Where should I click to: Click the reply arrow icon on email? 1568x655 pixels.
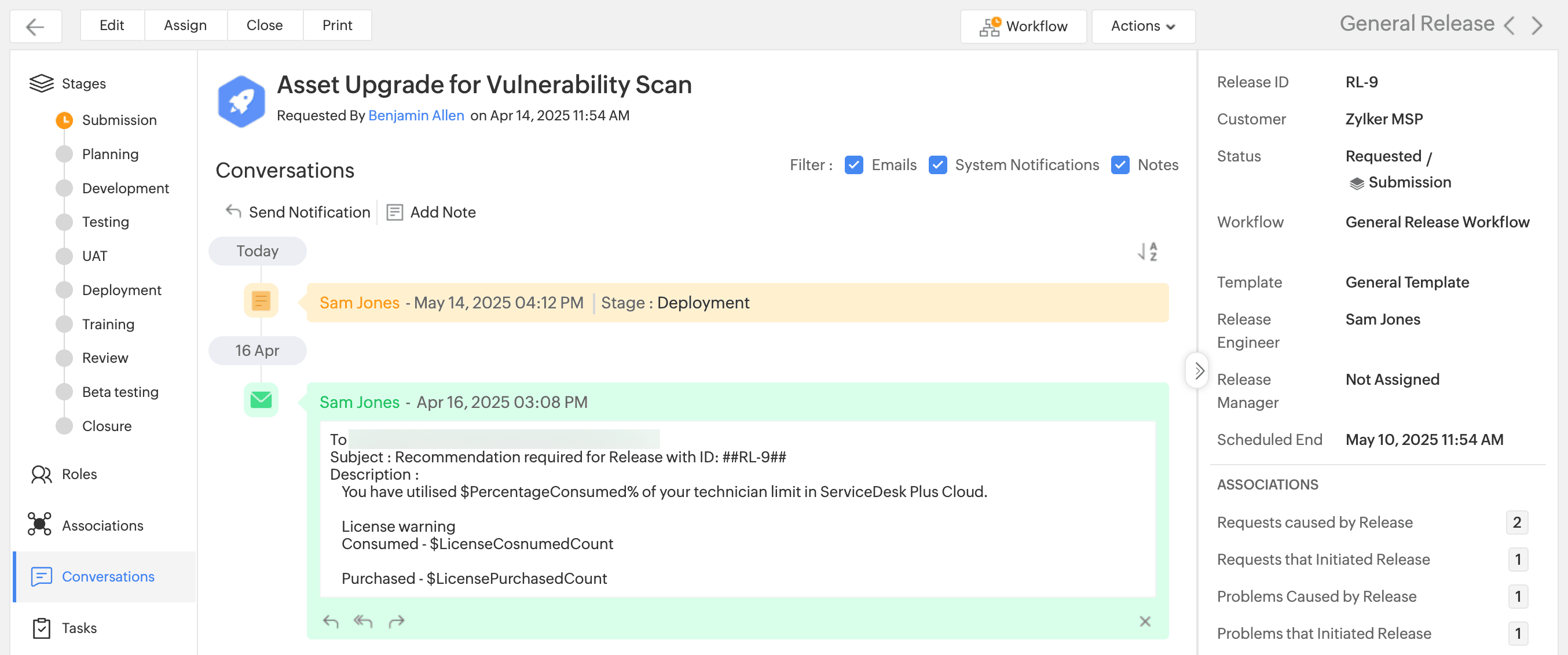point(331,621)
